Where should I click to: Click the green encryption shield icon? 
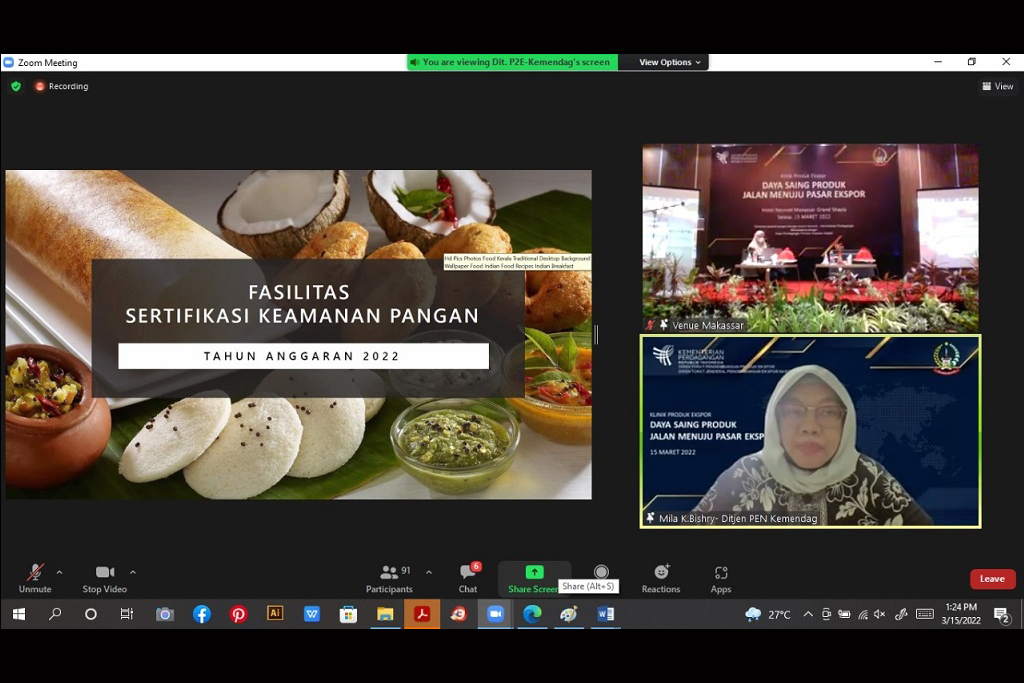[x=16, y=87]
